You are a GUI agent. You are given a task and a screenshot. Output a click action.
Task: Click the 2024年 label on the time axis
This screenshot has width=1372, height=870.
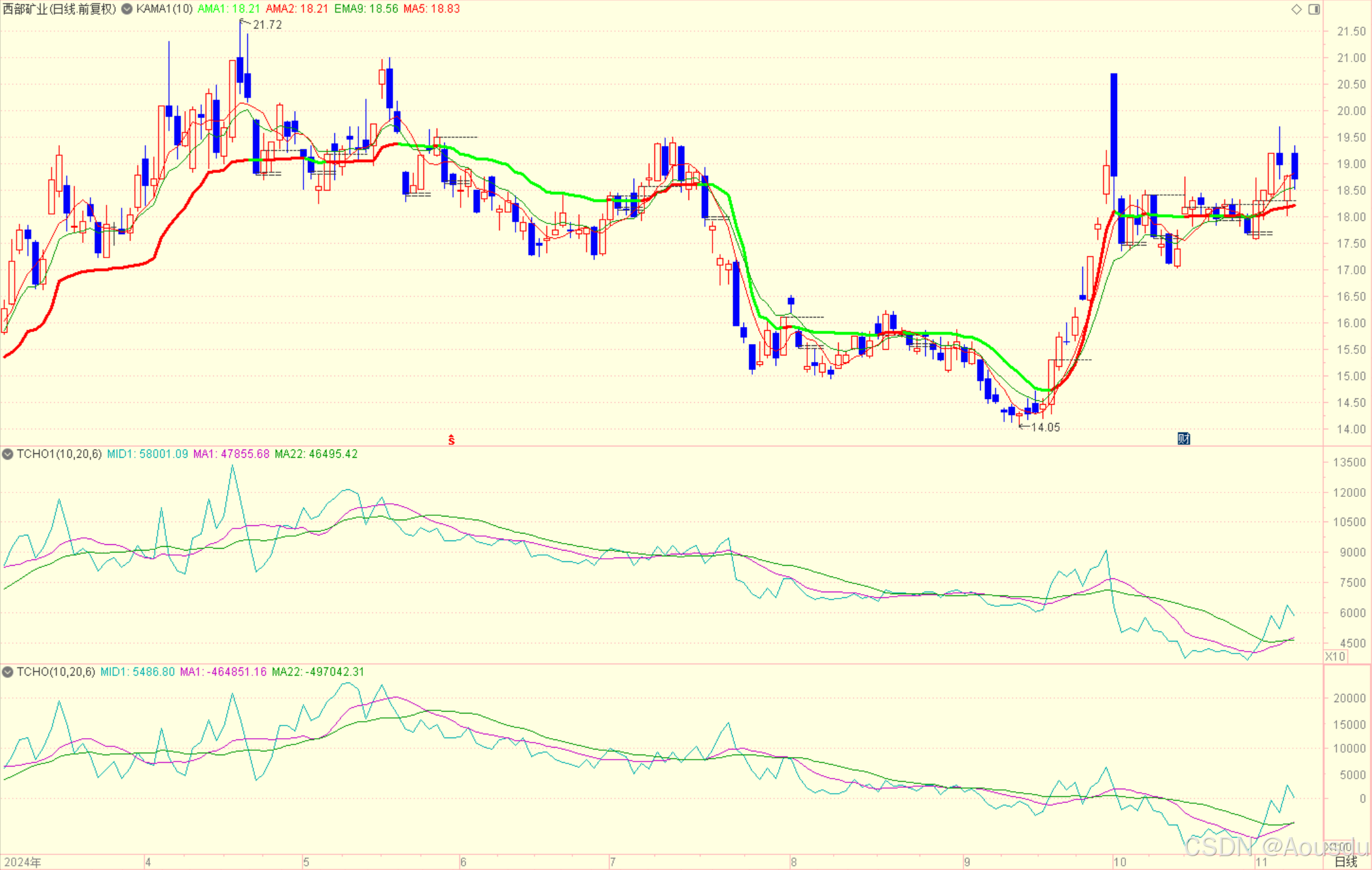coord(23,862)
